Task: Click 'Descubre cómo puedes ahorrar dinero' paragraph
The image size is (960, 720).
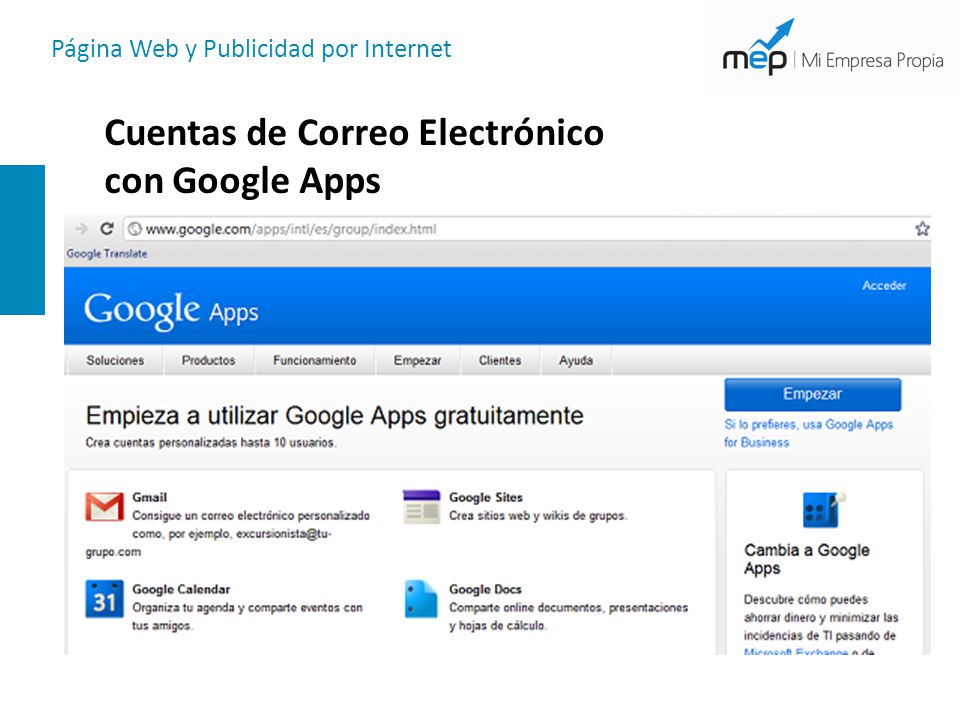Action: (x=821, y=624)
